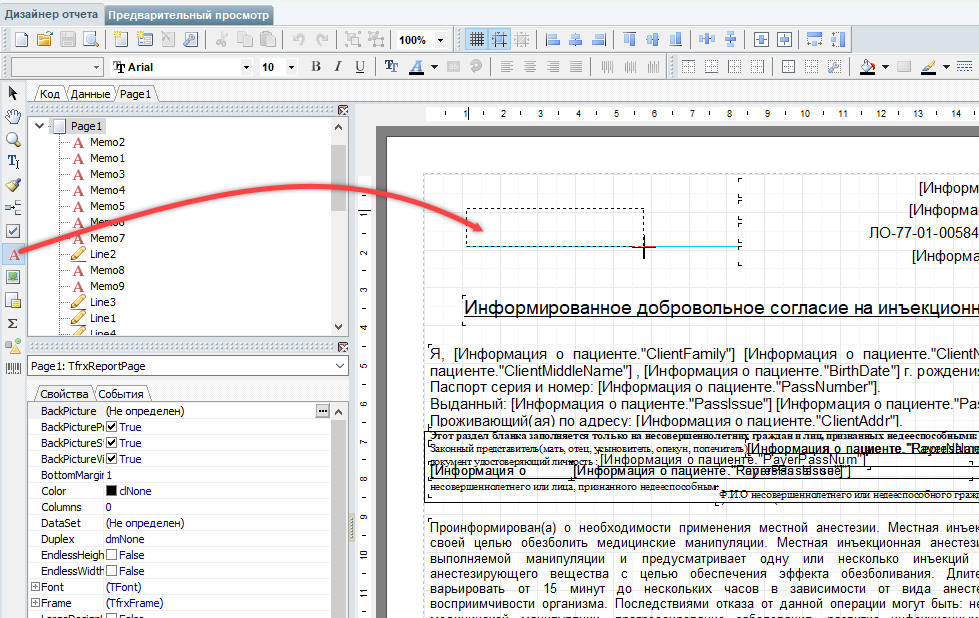Click the Preview report toolbar icon

click(x=91, y=40)
